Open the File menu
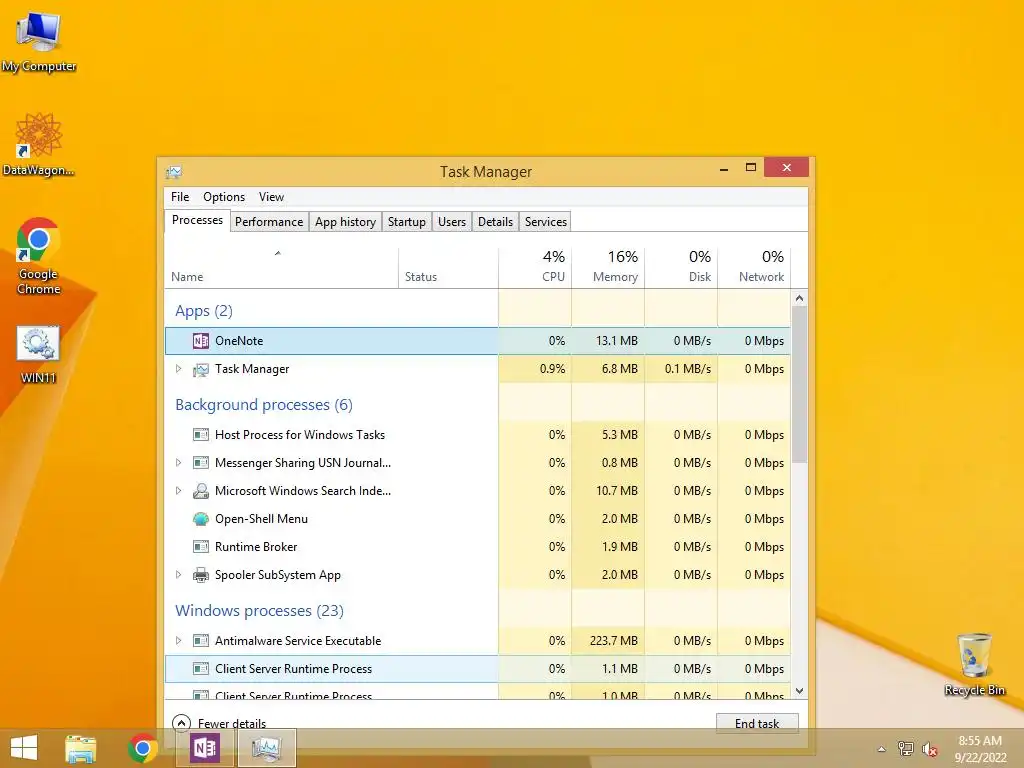 point(180,197)
